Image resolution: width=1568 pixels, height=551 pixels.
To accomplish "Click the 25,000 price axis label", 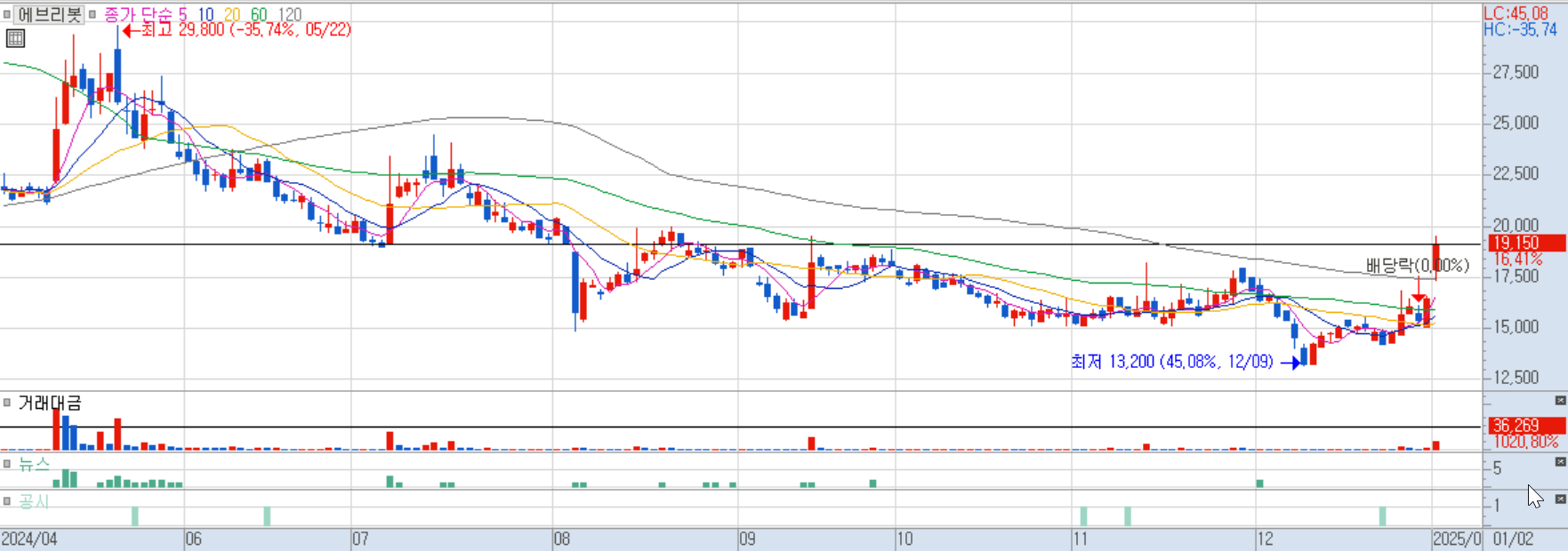I will coord(1516,123).
